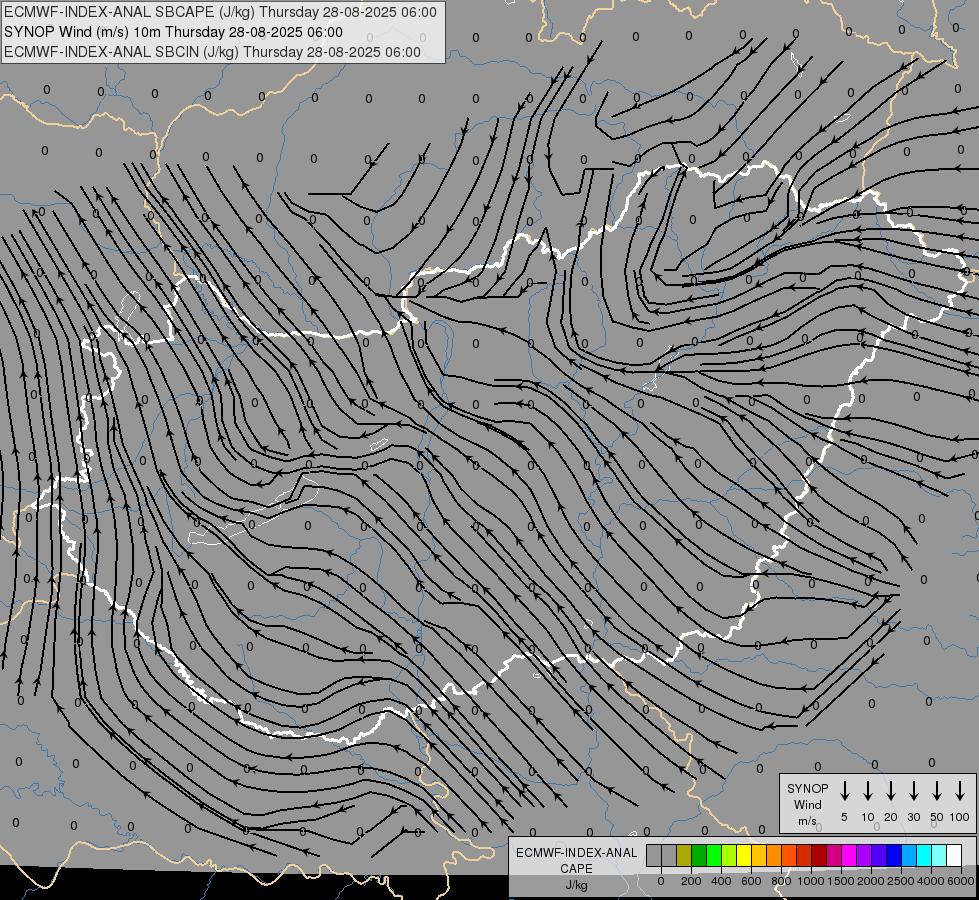The width and height of the screenshot is (979, 900).
Task: Click the 50 label under wind arrow
Action: pos(937,817)
